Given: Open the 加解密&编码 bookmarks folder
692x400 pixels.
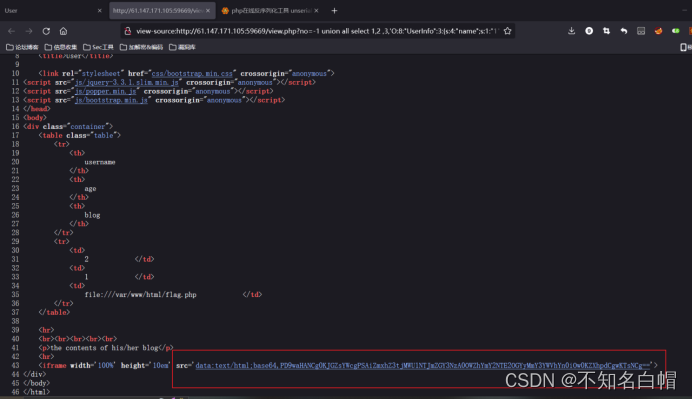Looking at the screenshot, I should (142, 47).
